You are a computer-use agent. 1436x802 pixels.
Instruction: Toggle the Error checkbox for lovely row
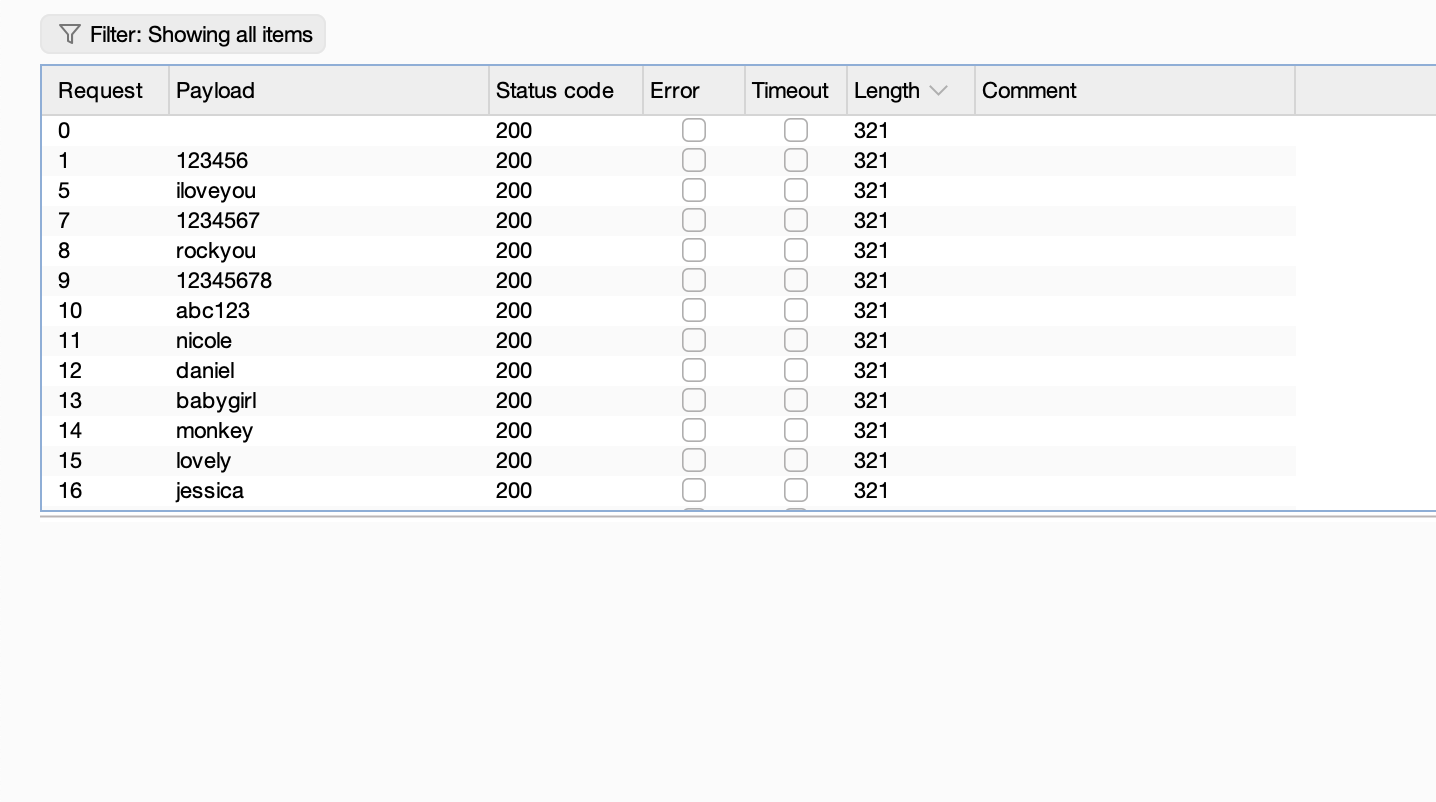click(x=693, y=460)
